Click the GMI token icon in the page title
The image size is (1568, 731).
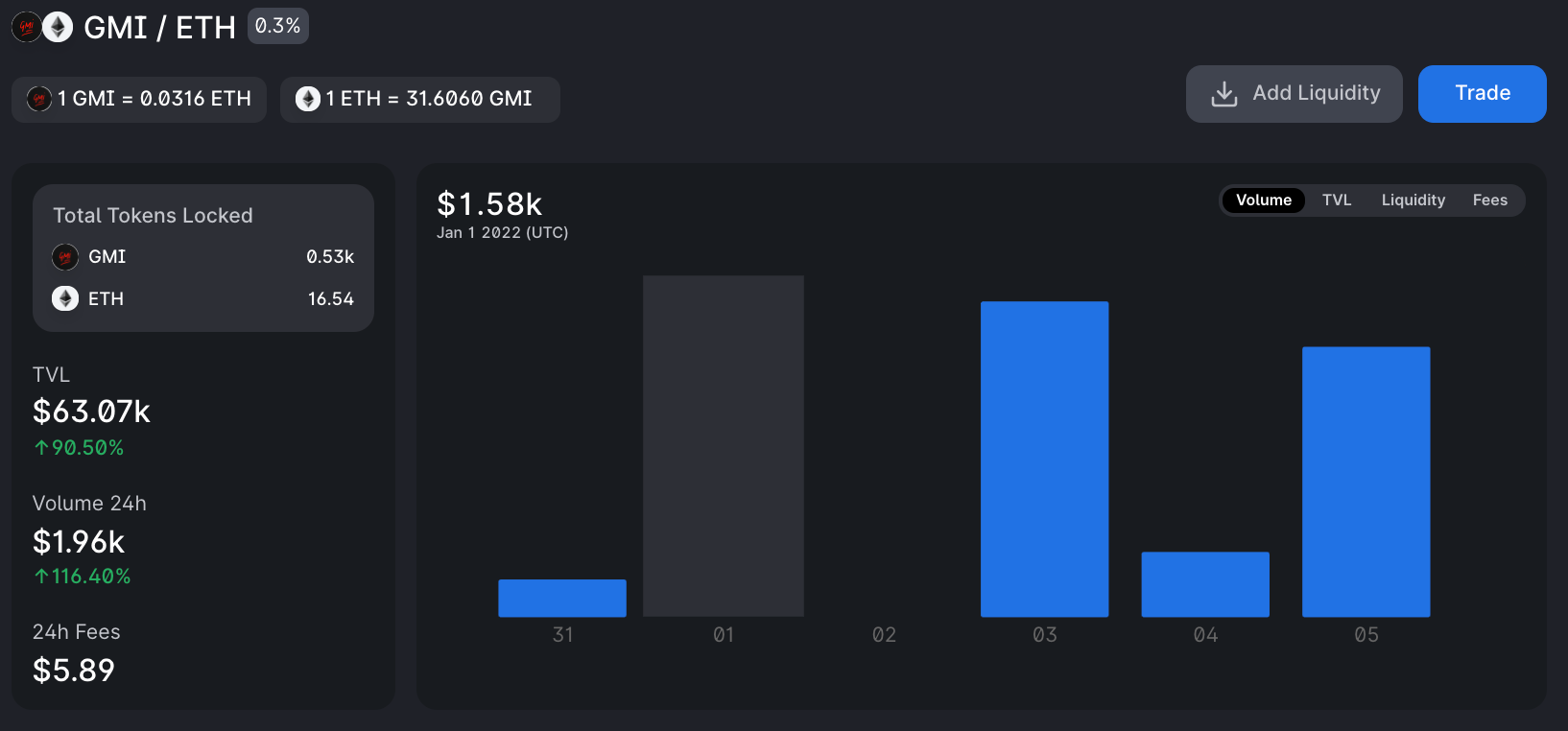coord(26,28)
